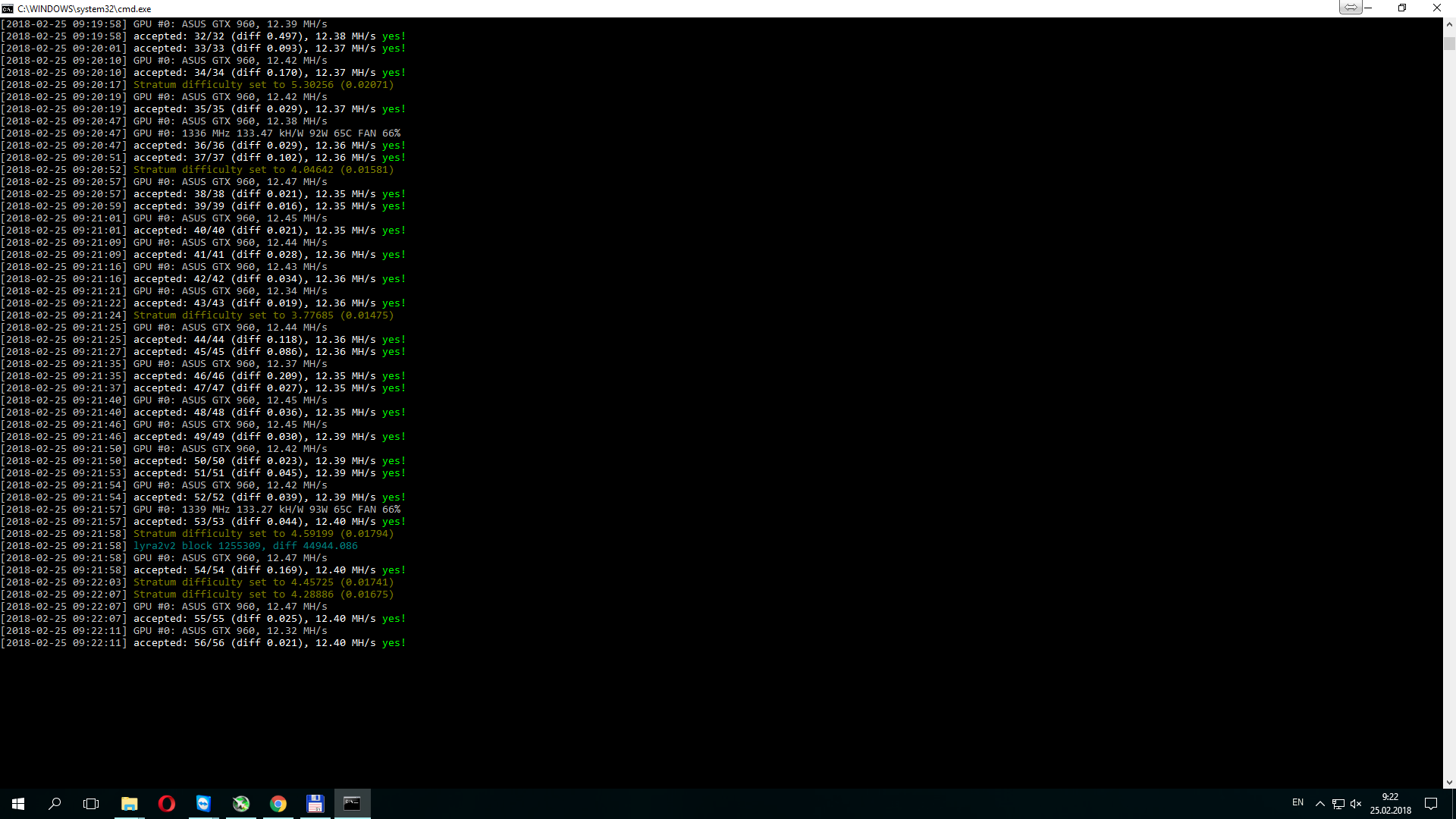Click the TeamViewer double-arrow title bar button
This screenshot has width=1456, height=819.
[1351, 7]
